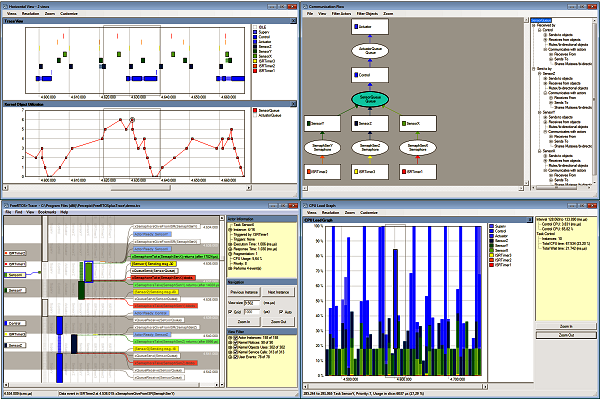
Task: Select the SensorQueue node in communication flow
Action: click(370, 99)
